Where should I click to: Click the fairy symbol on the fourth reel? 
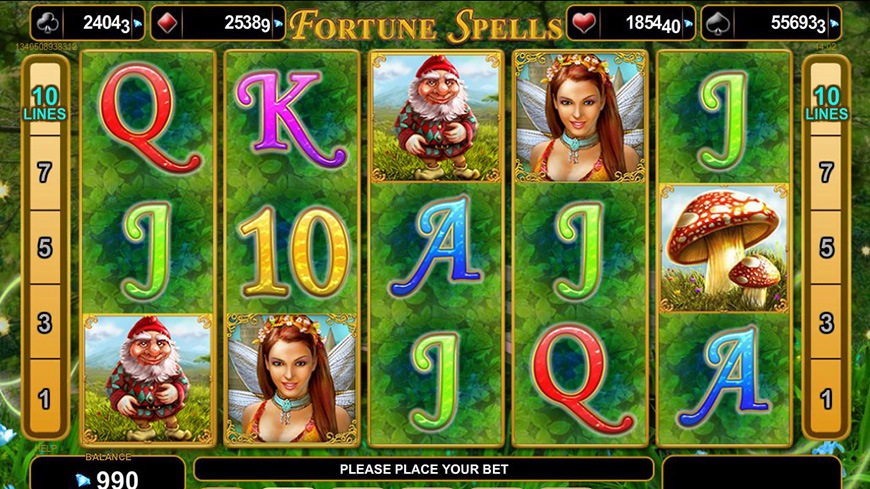(x=580, y=117)
